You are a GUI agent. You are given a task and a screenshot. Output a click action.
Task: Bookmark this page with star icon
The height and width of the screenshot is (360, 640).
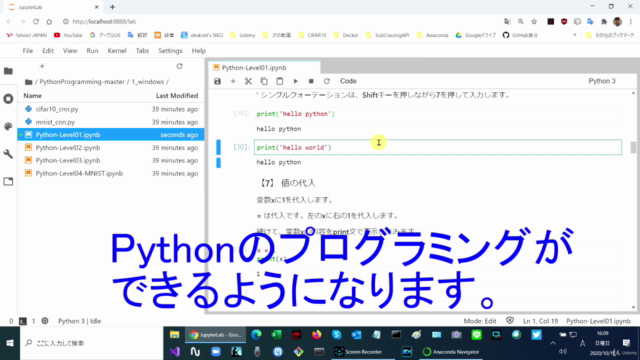pos(534,22)
